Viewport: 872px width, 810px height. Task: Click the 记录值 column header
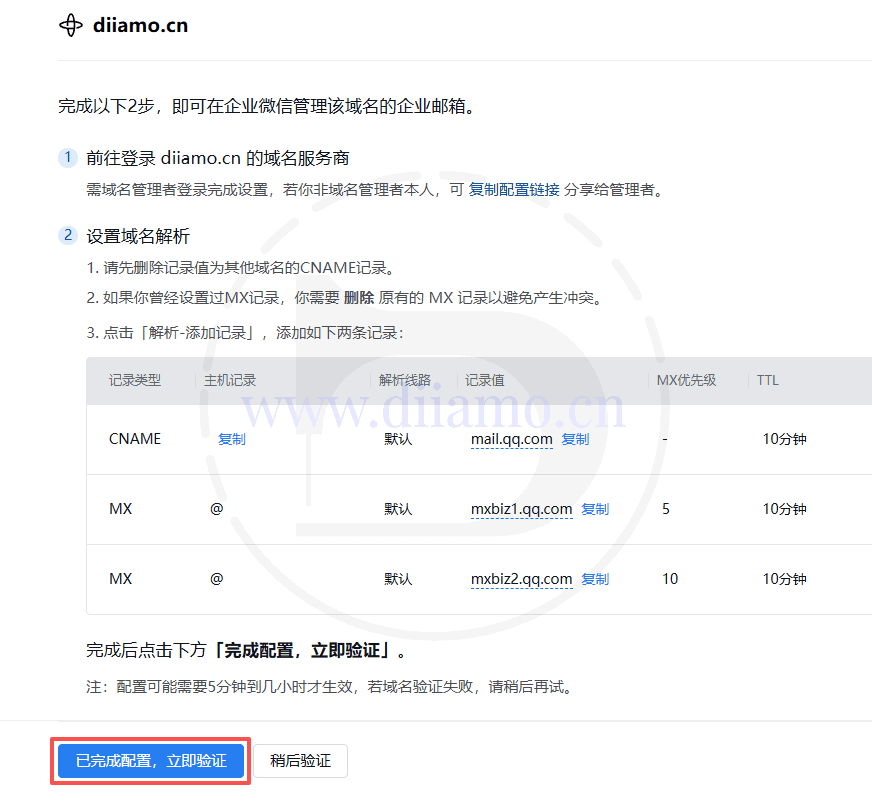click(485, 380)
